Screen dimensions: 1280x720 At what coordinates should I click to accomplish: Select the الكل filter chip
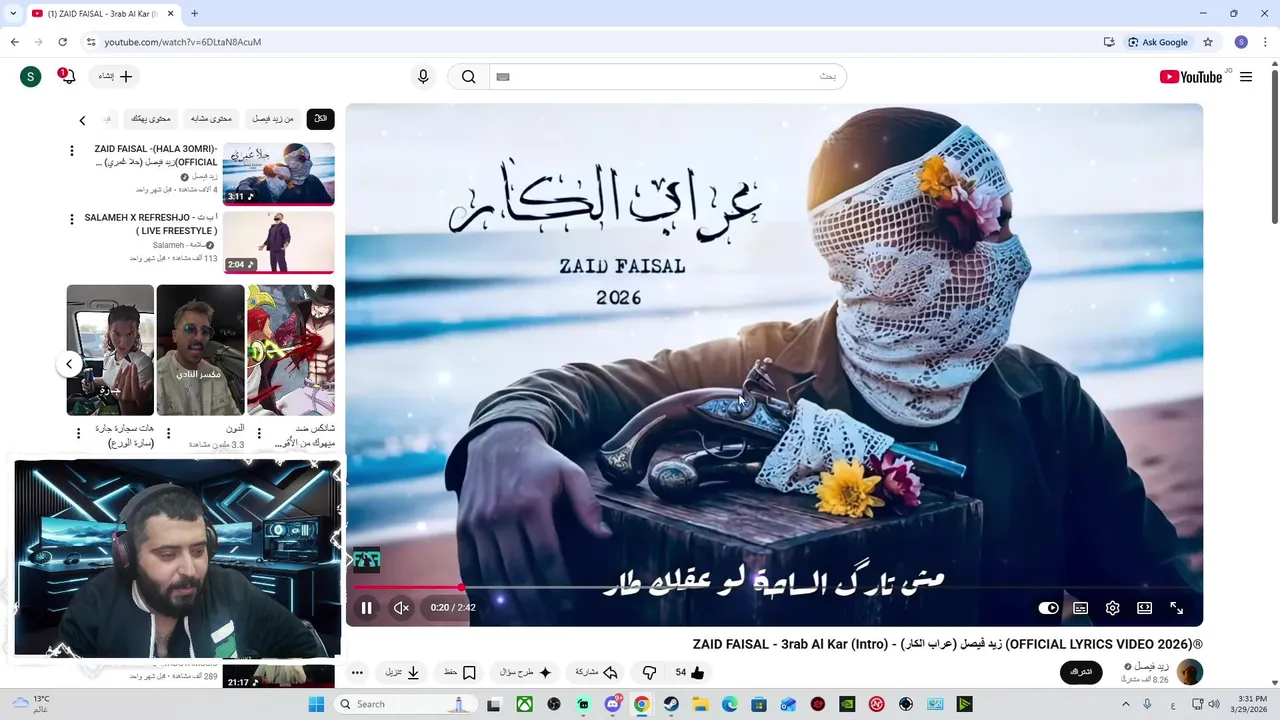pyautogui.click(x=320, y=119)
